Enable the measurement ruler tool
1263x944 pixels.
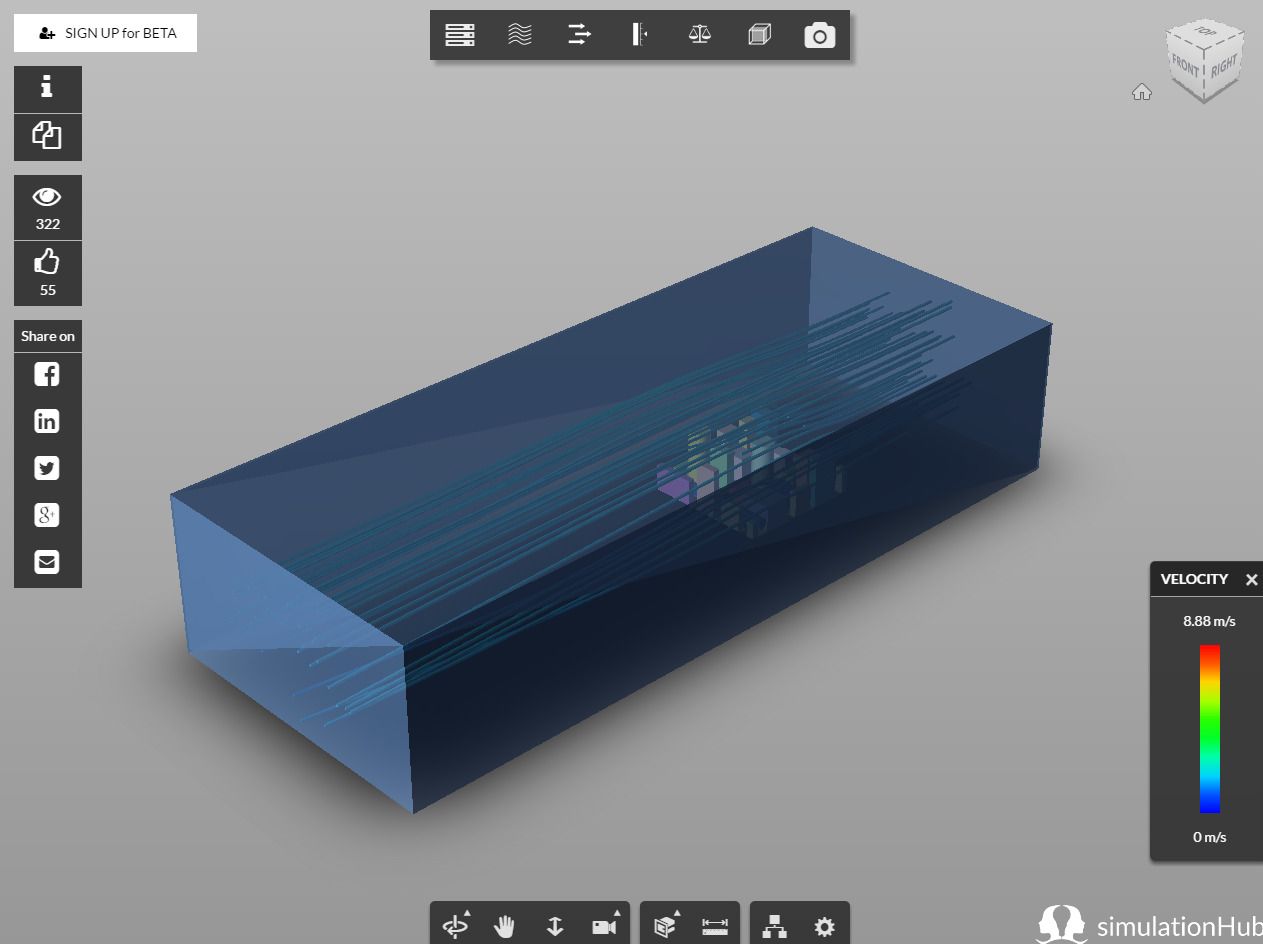(x=713, y=927)
